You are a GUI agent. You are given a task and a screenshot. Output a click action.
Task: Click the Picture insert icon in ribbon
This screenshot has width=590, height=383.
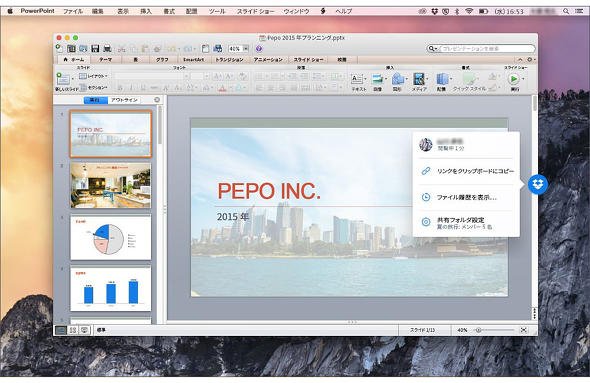pyautogui.click(x=377, y=79)
